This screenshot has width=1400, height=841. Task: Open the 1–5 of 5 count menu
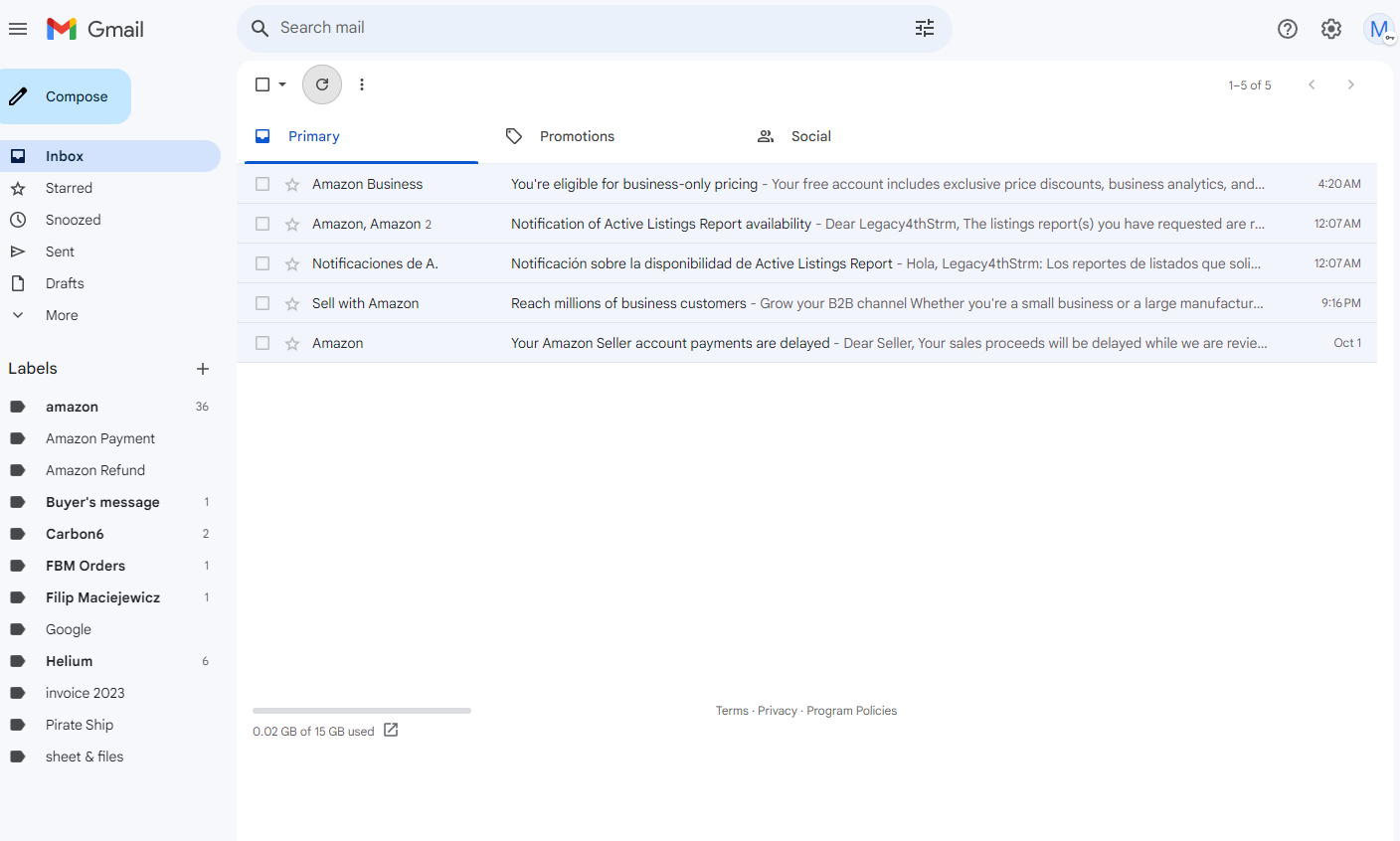click(x=1250, y=85)
